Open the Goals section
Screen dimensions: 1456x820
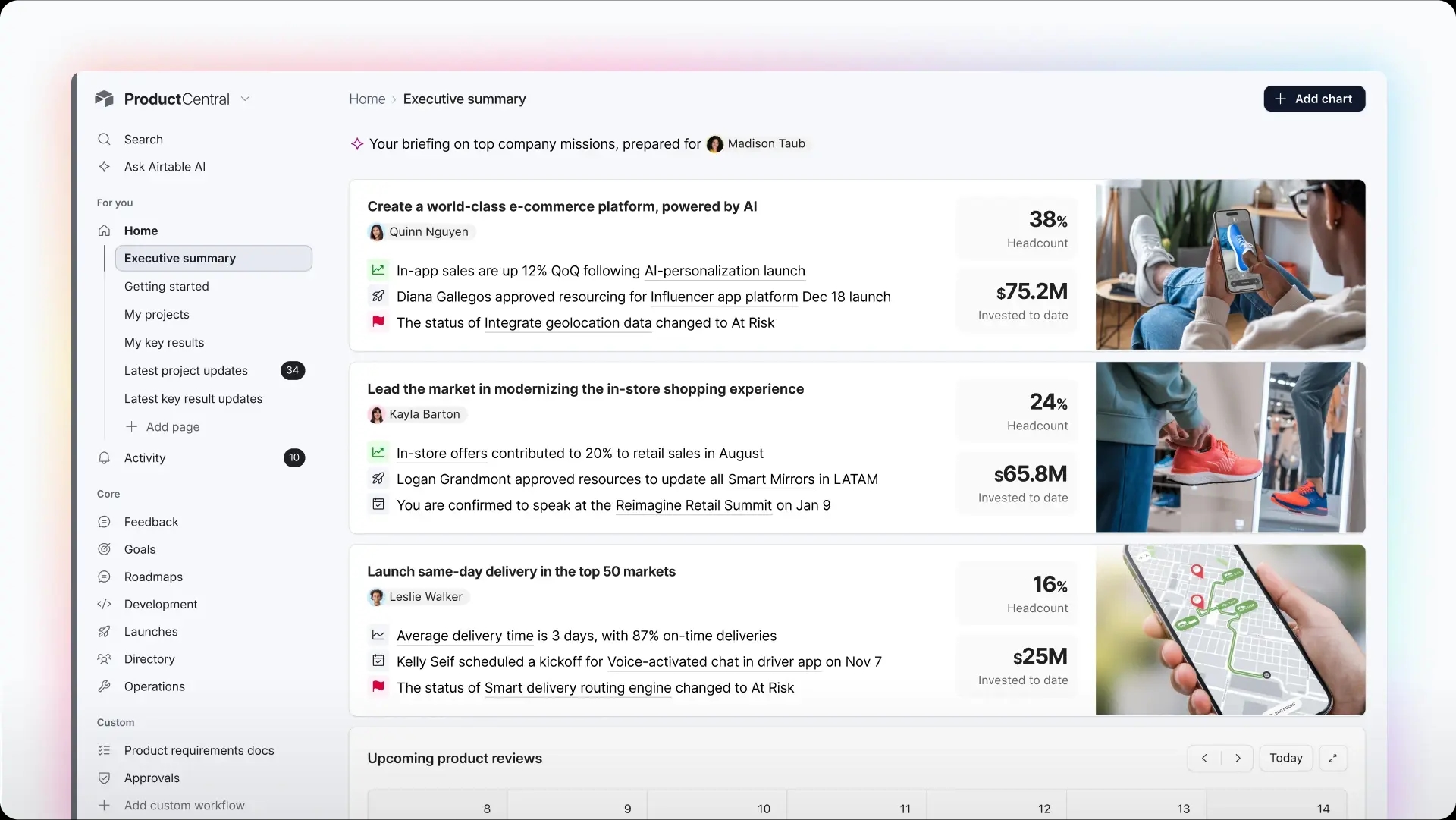point(140,549)
